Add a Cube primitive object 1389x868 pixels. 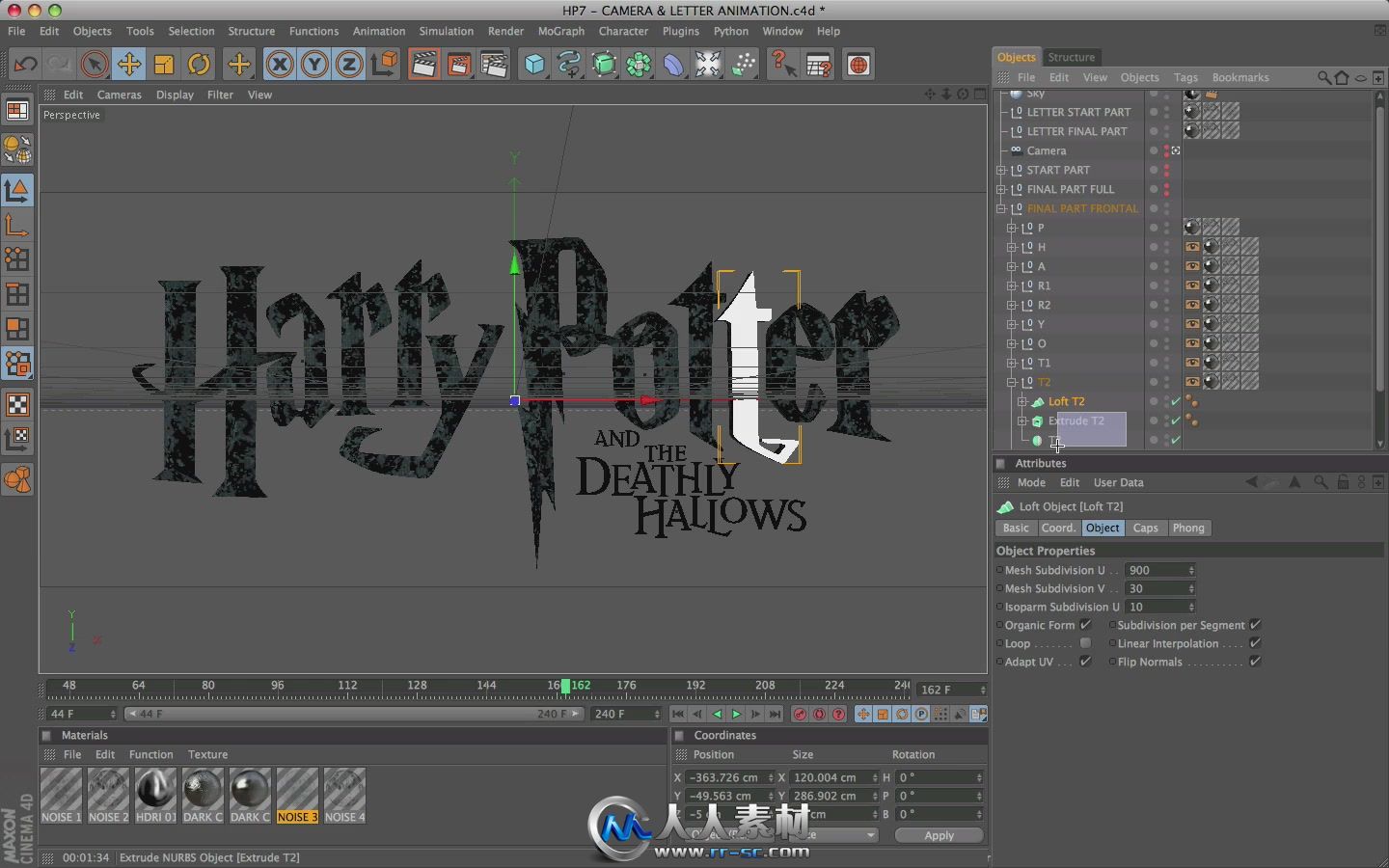(x=533, y=65)
